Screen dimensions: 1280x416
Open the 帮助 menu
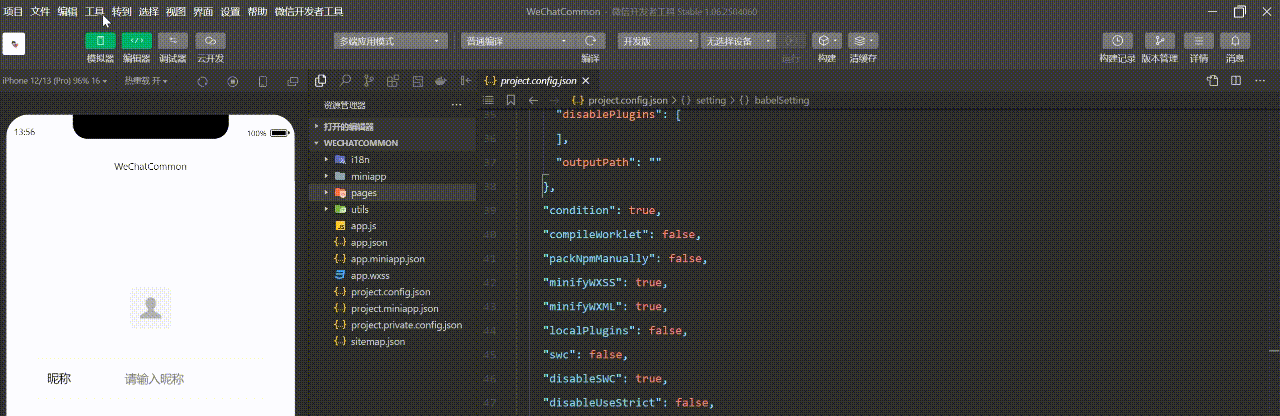coord(257,11)
